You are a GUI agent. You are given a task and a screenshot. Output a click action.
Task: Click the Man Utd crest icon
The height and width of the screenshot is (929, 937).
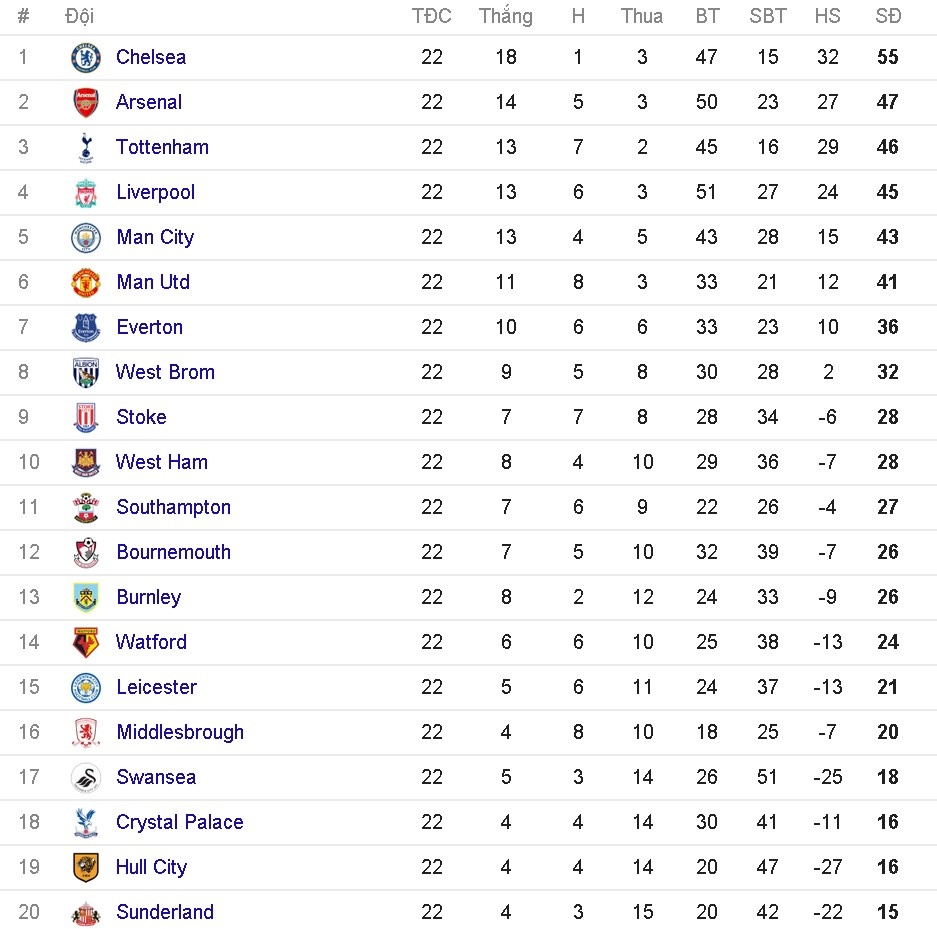(x=86, y=282)
